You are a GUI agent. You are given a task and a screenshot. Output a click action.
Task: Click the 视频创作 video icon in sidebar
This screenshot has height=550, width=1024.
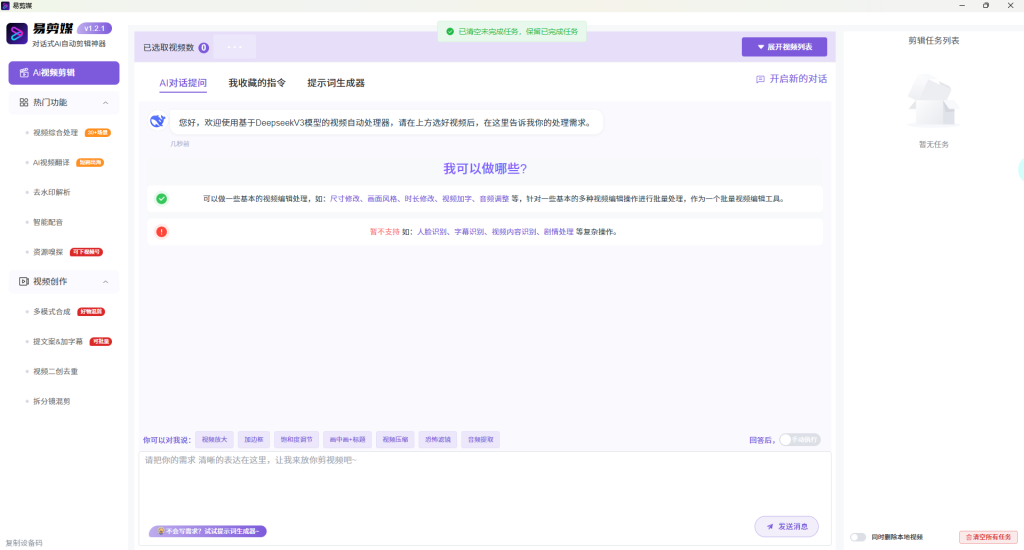(24, 281)
